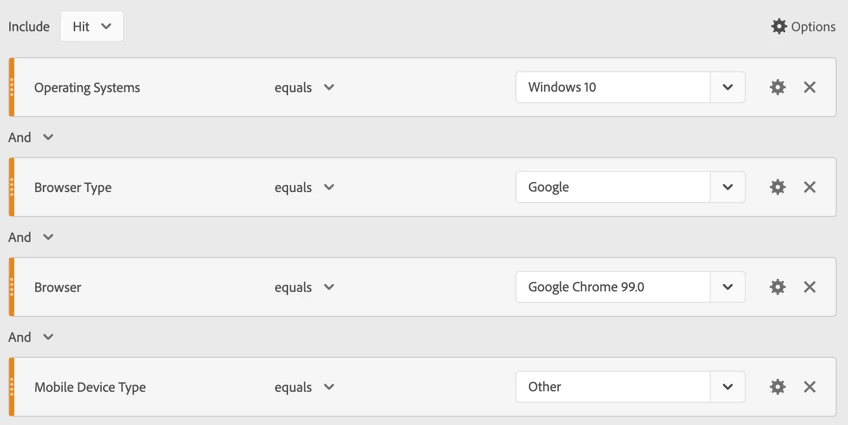Remove the Mobile Device Type rule
The width and height of the screenshot is (848, 425).
click(810, 387)
